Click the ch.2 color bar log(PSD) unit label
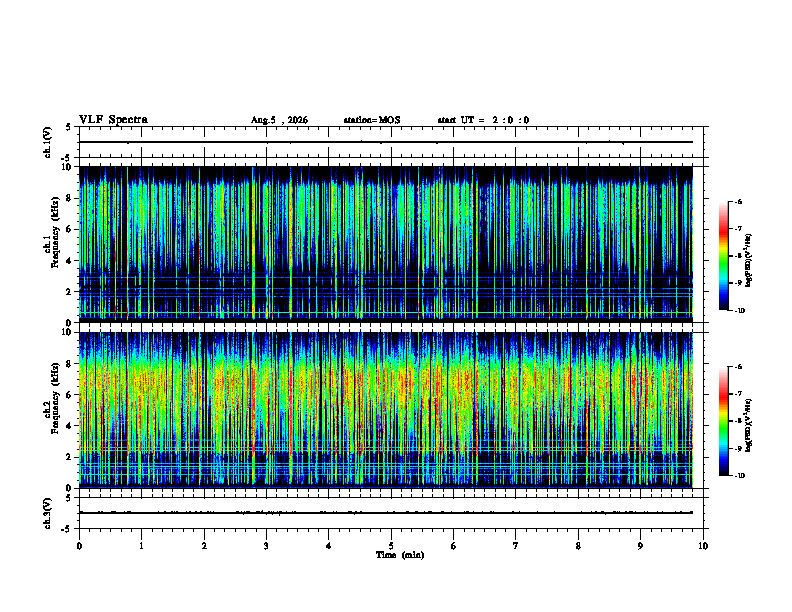792x612 pixels. (x=749, y=425)
